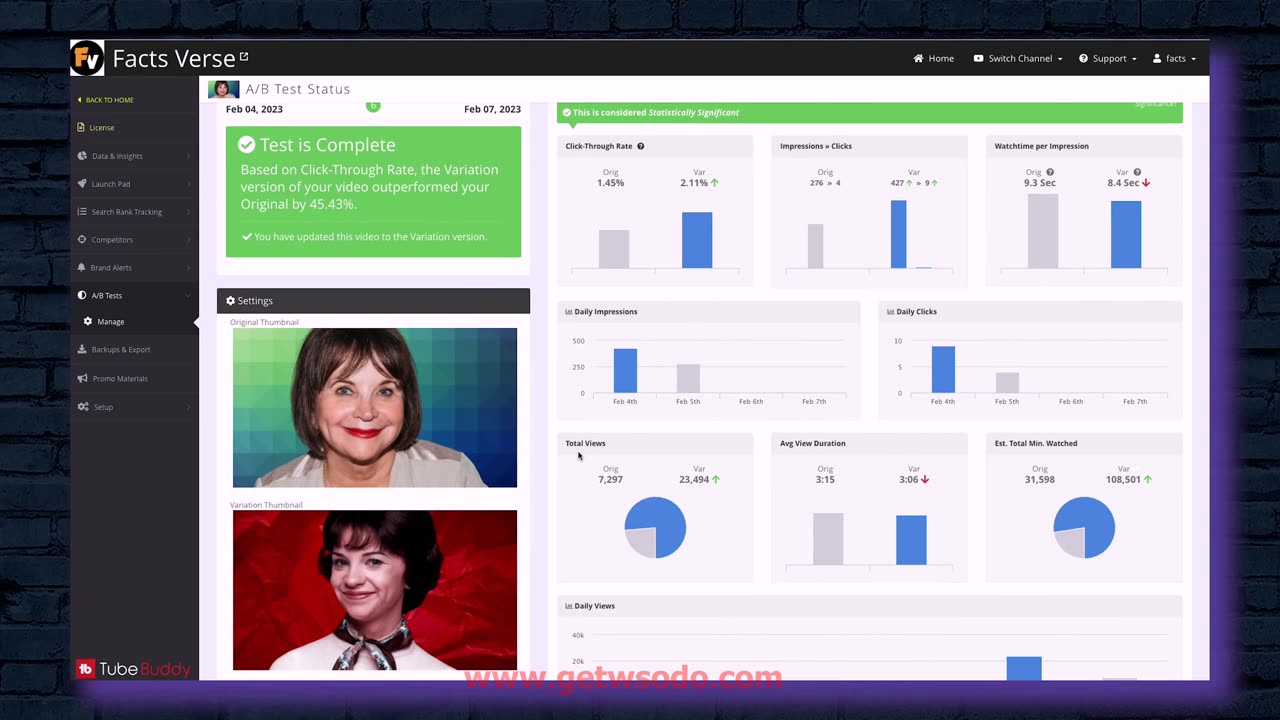
Task: Click the Launch Pad rocket icon
Action: tap(82, 183)
